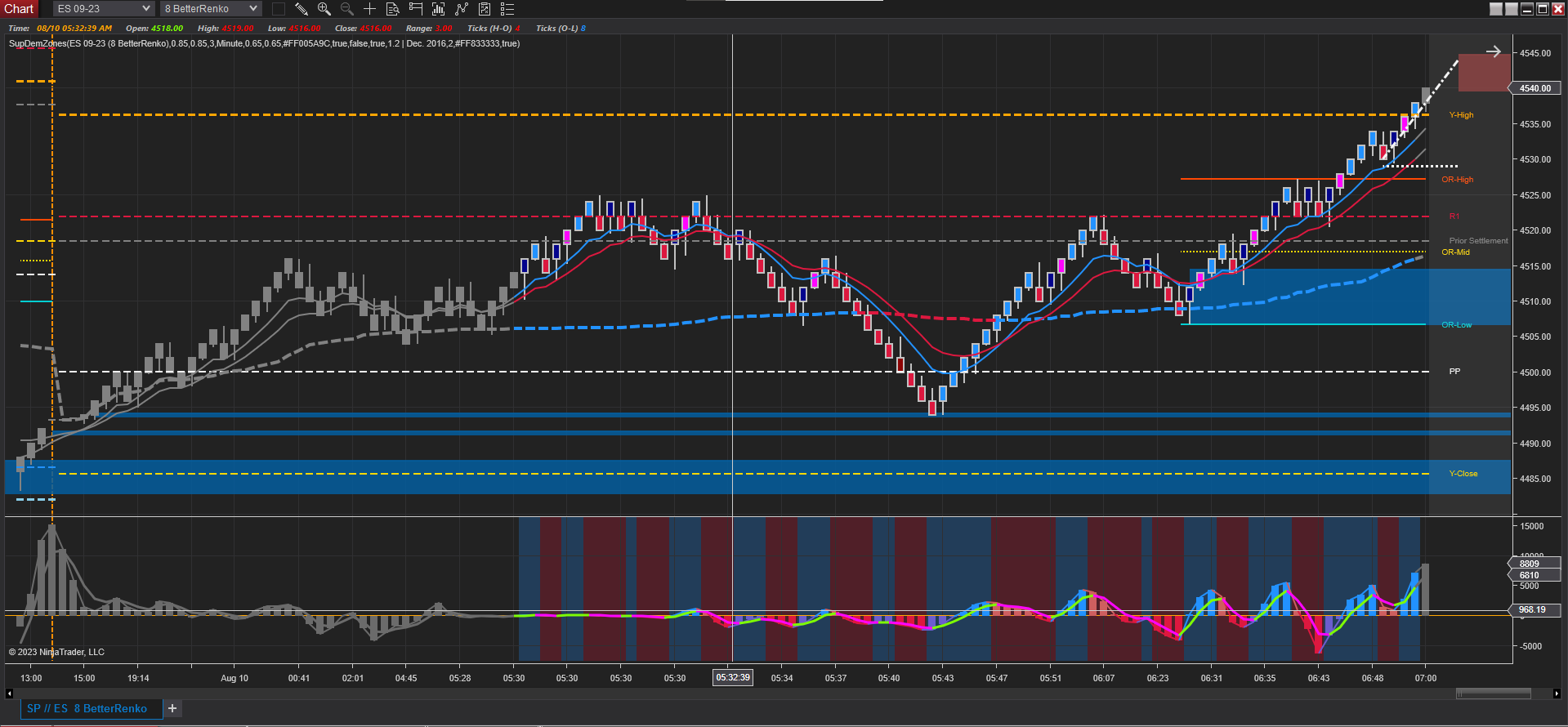
Task: Click the PP pivot label
Action: pos(1455,372)
